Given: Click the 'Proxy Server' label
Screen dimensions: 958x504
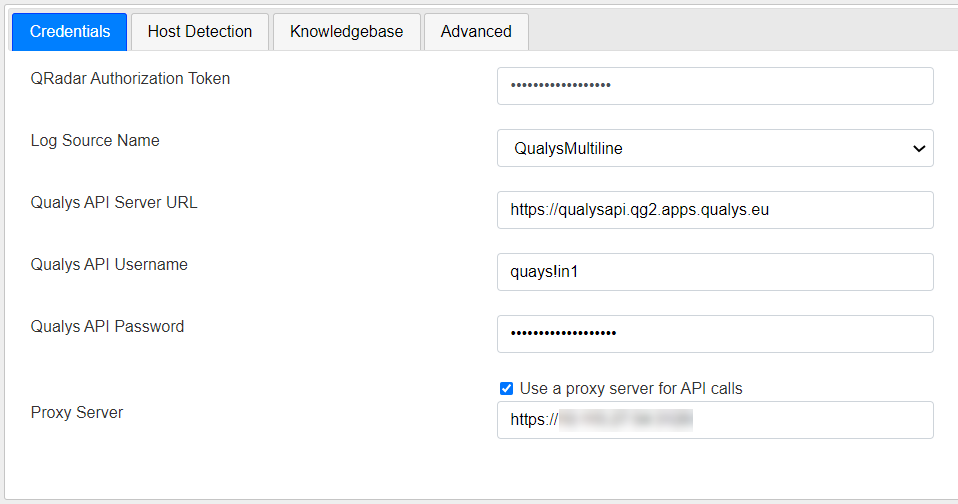Looking at the screenshot, I should tap(77, 412).
